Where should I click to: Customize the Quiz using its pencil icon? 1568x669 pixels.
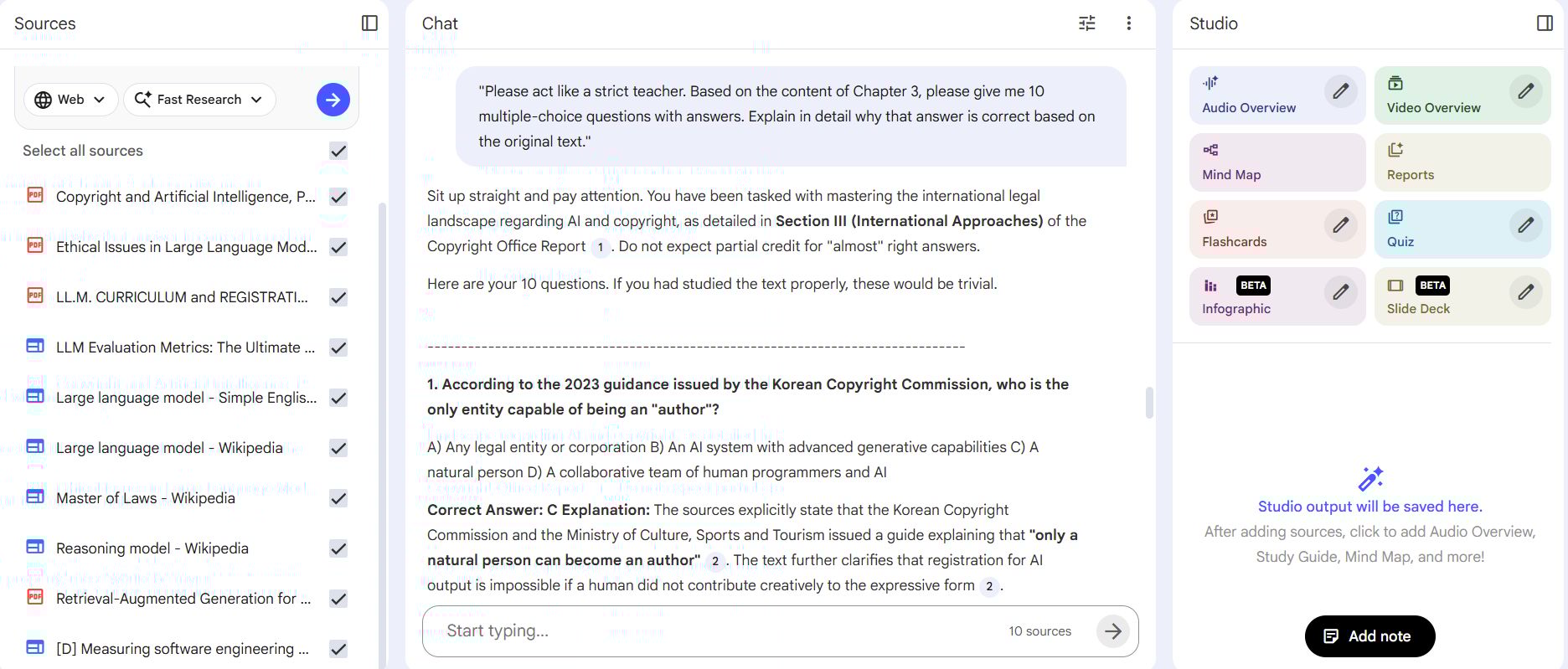pos(1525,225)
